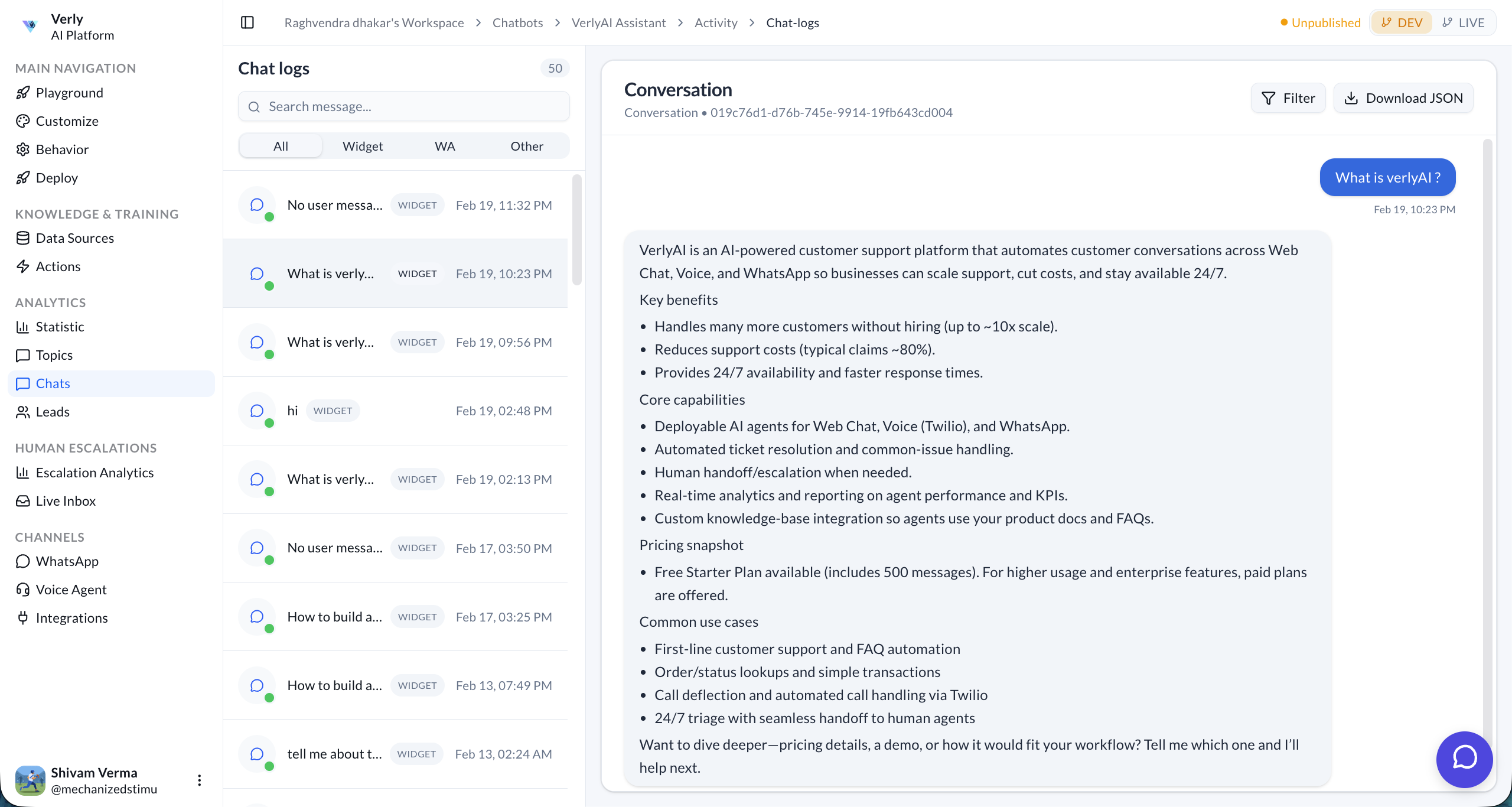Click the chat logs list scrollbar
1512x807 pixels.
(x=576, y=230)
